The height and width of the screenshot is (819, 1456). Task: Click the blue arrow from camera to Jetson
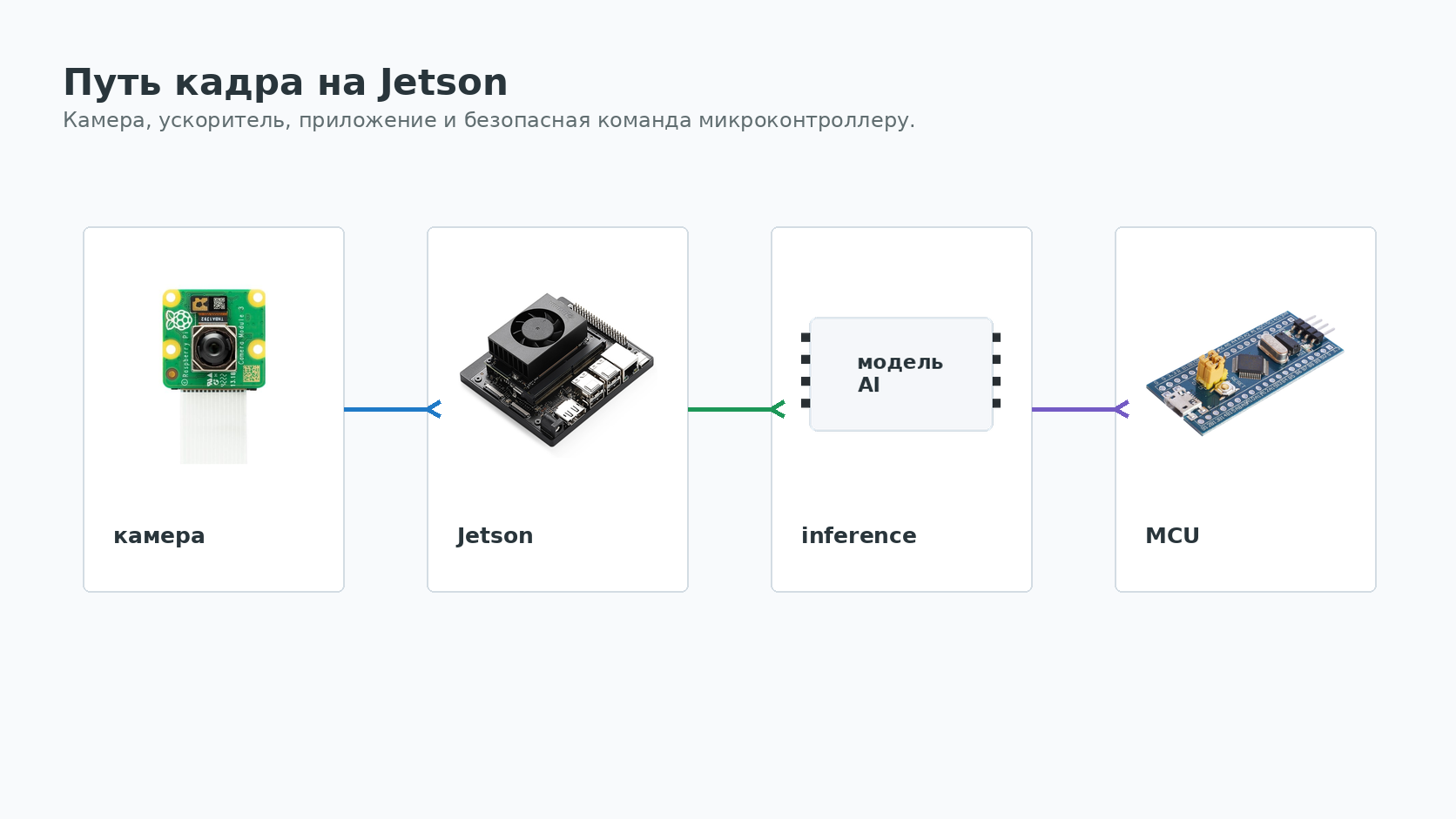[393, 409]
